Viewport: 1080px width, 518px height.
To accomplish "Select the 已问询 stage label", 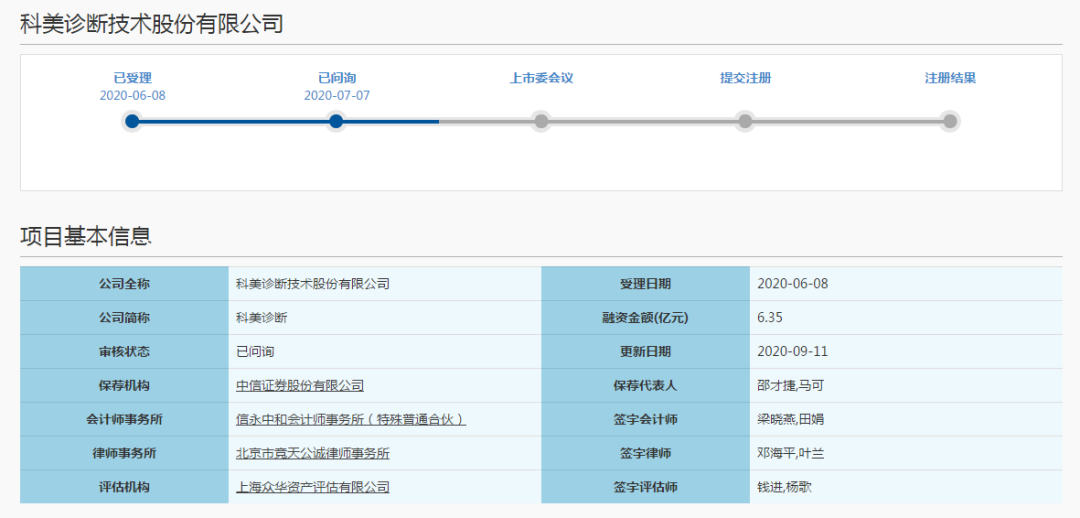I will 337,78.
